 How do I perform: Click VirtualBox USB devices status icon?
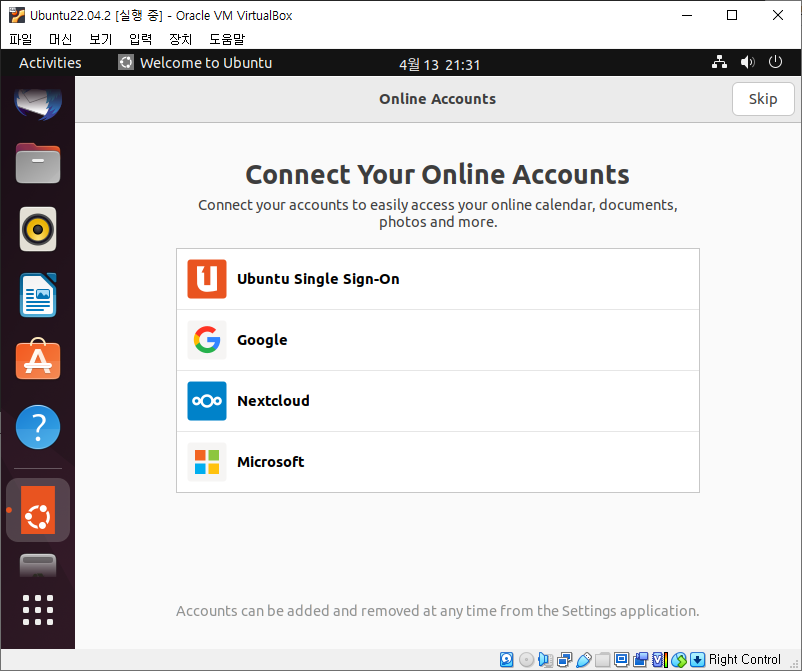pos(584,659)
